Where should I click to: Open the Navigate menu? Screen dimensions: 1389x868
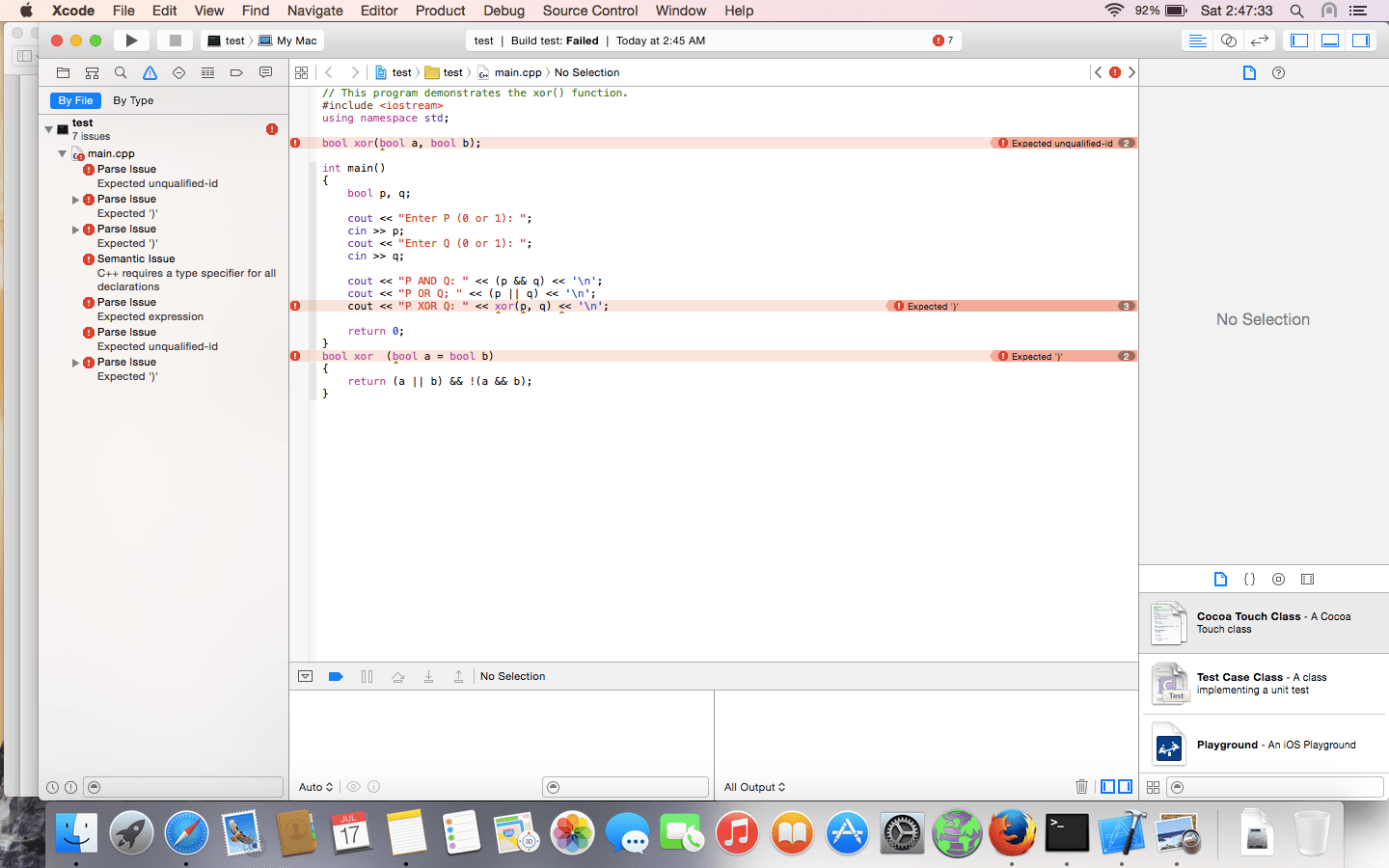pyautogui.click(x=315, y=11)
